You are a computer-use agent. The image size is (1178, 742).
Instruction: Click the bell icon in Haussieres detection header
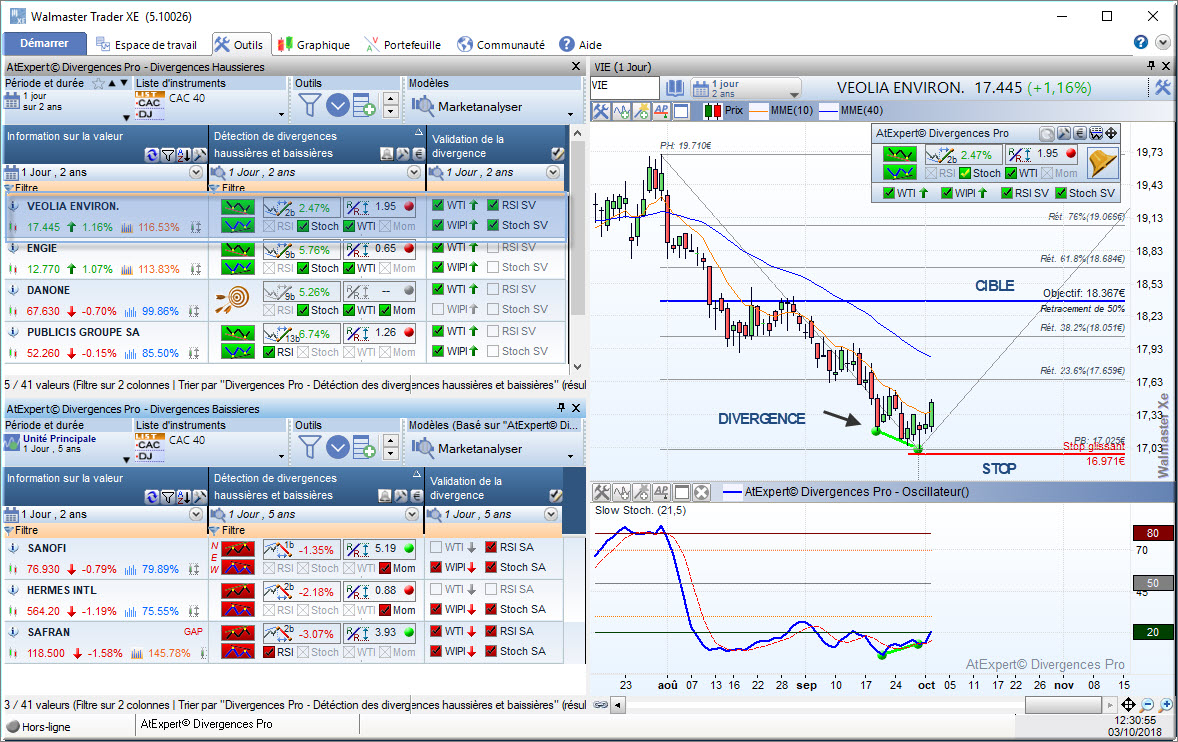point(386,154)
